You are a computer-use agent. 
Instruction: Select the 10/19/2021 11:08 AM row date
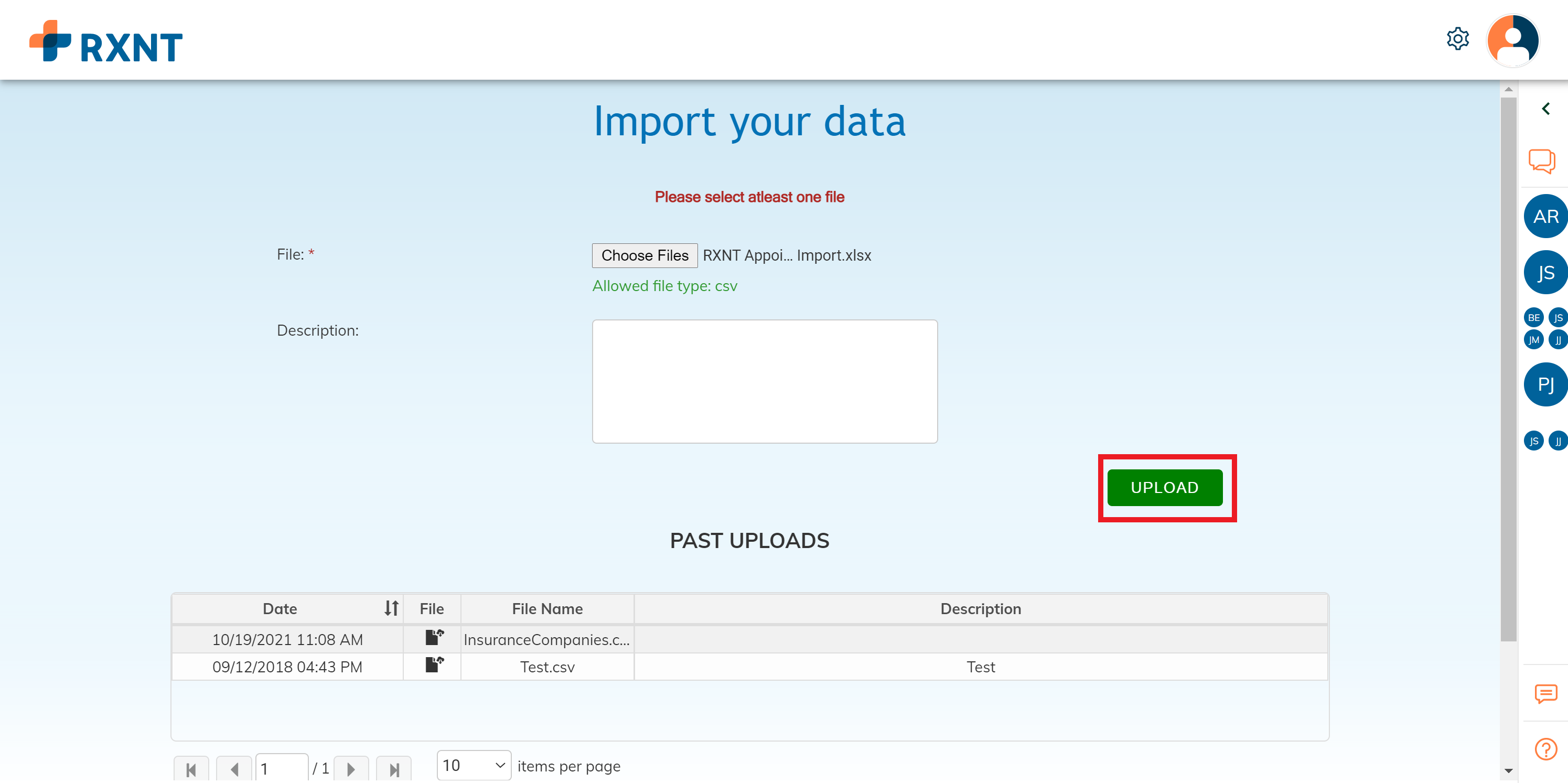pyautogui.click(x=287, y=639)
